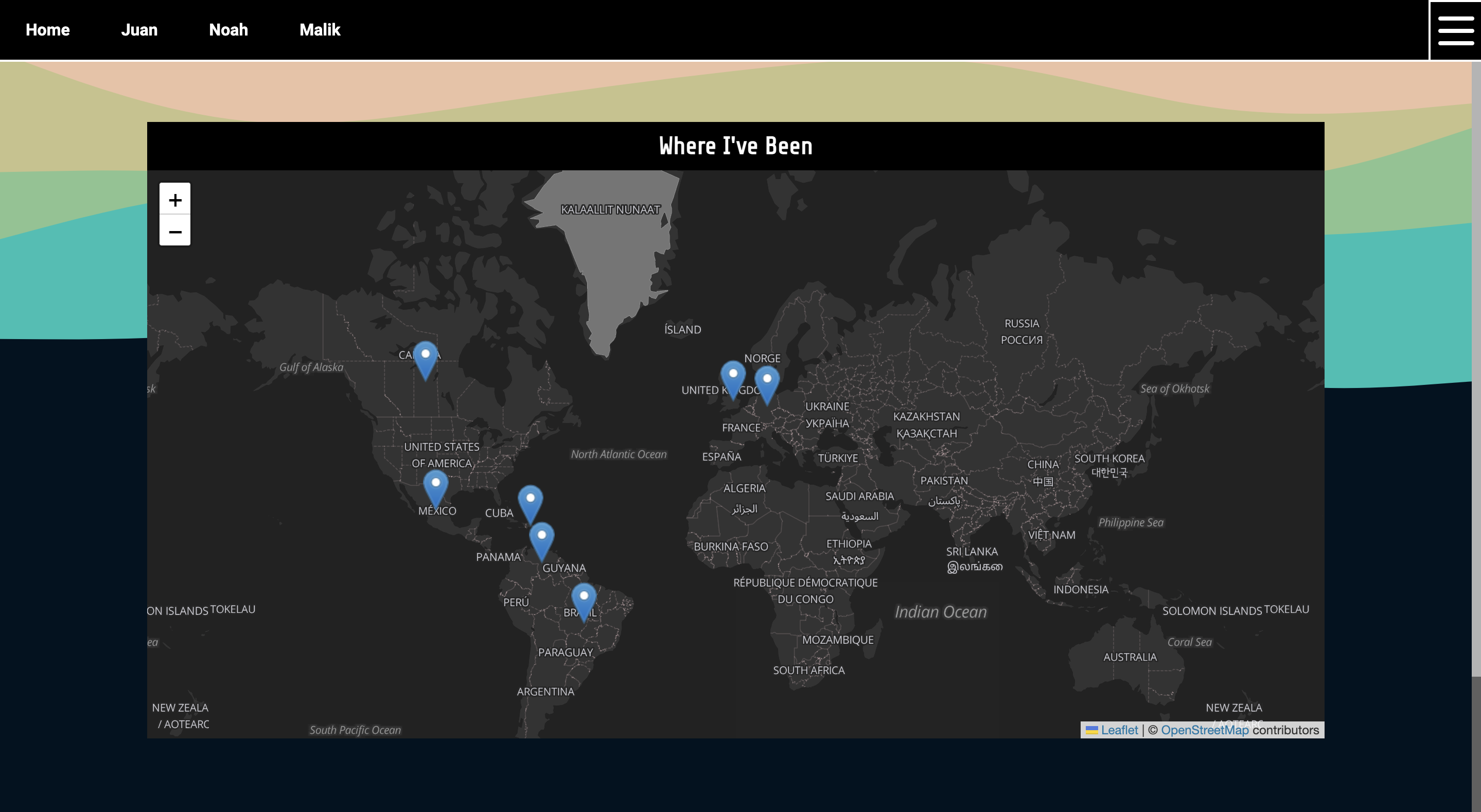The image size is (1481, 812).
Task: Click the map marker over the United Kingdom
Action: pyautogui.click(x=733, y=378)
